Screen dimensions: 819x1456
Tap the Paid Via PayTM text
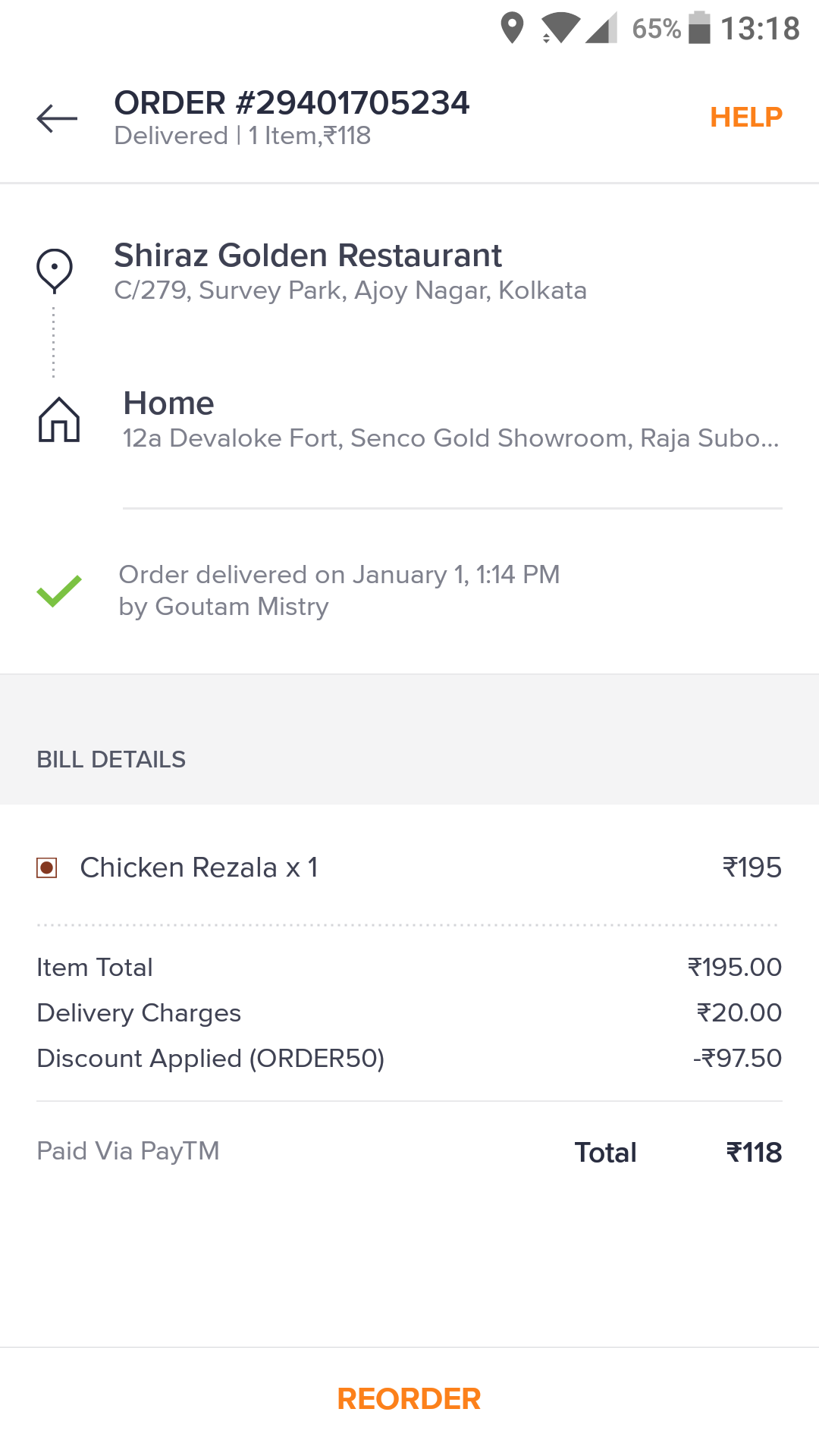click(x=128, y=1151)
